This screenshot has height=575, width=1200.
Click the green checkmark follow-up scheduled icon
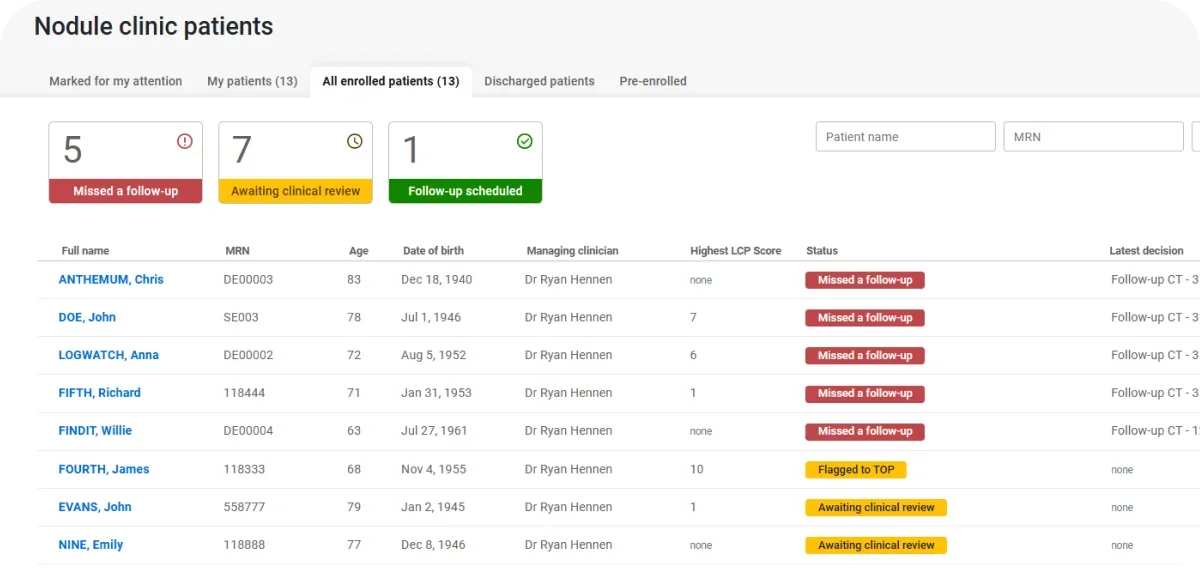pyautogui.click(x=525, y=142)
